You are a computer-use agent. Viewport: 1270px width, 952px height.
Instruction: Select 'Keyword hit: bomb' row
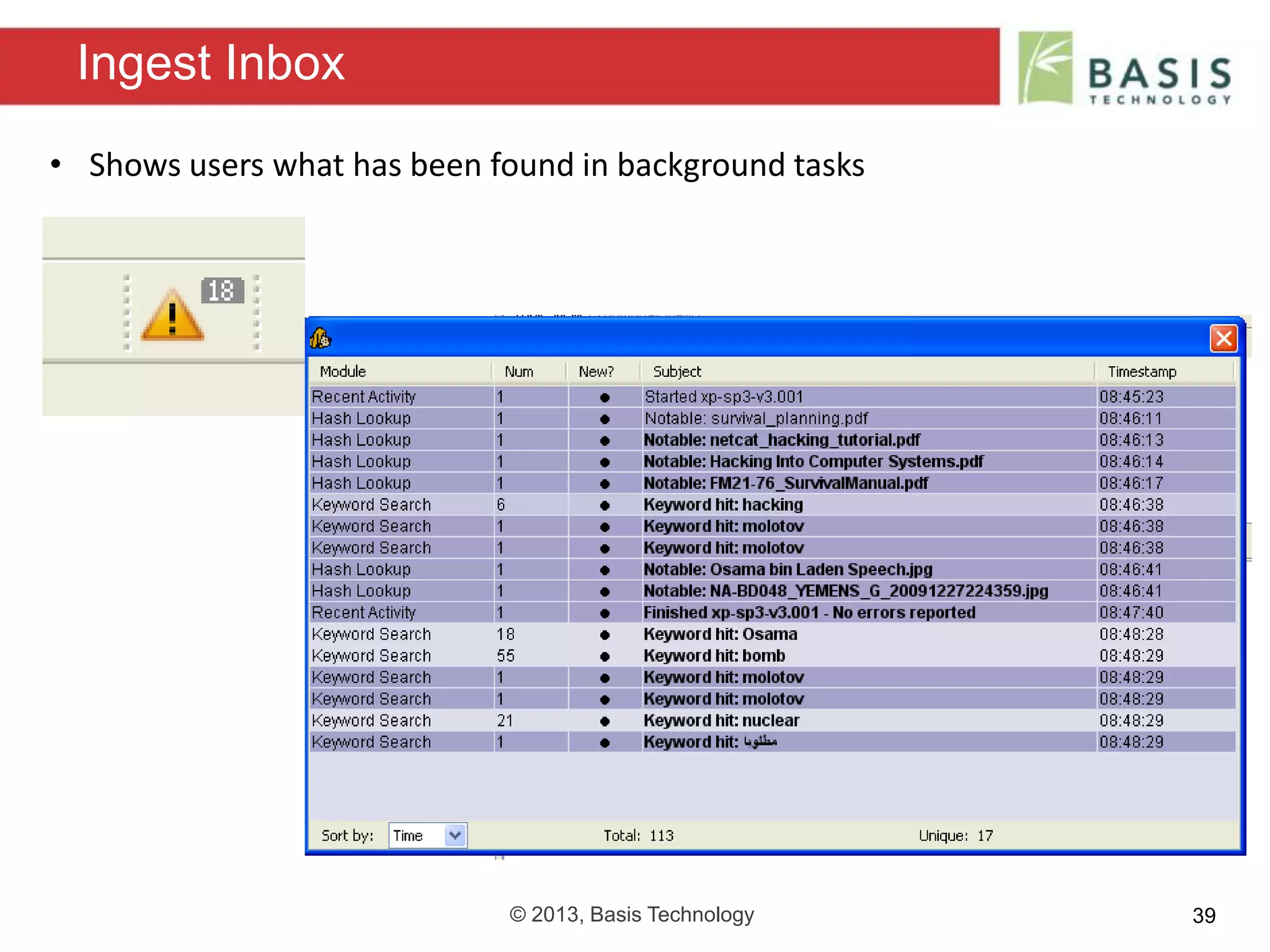pos(773,656)
